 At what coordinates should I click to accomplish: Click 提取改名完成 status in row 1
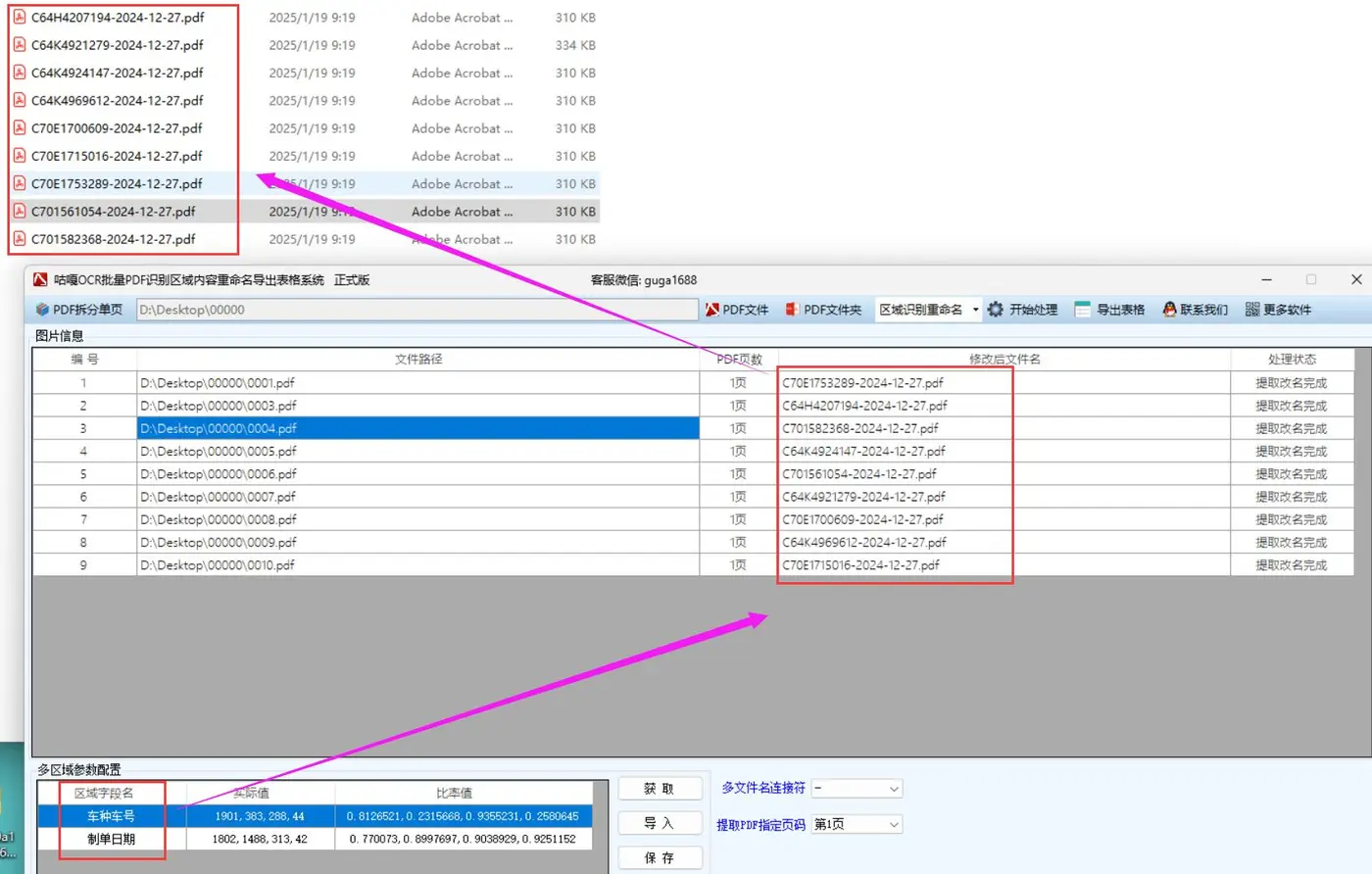click(x=1292, y=383)
